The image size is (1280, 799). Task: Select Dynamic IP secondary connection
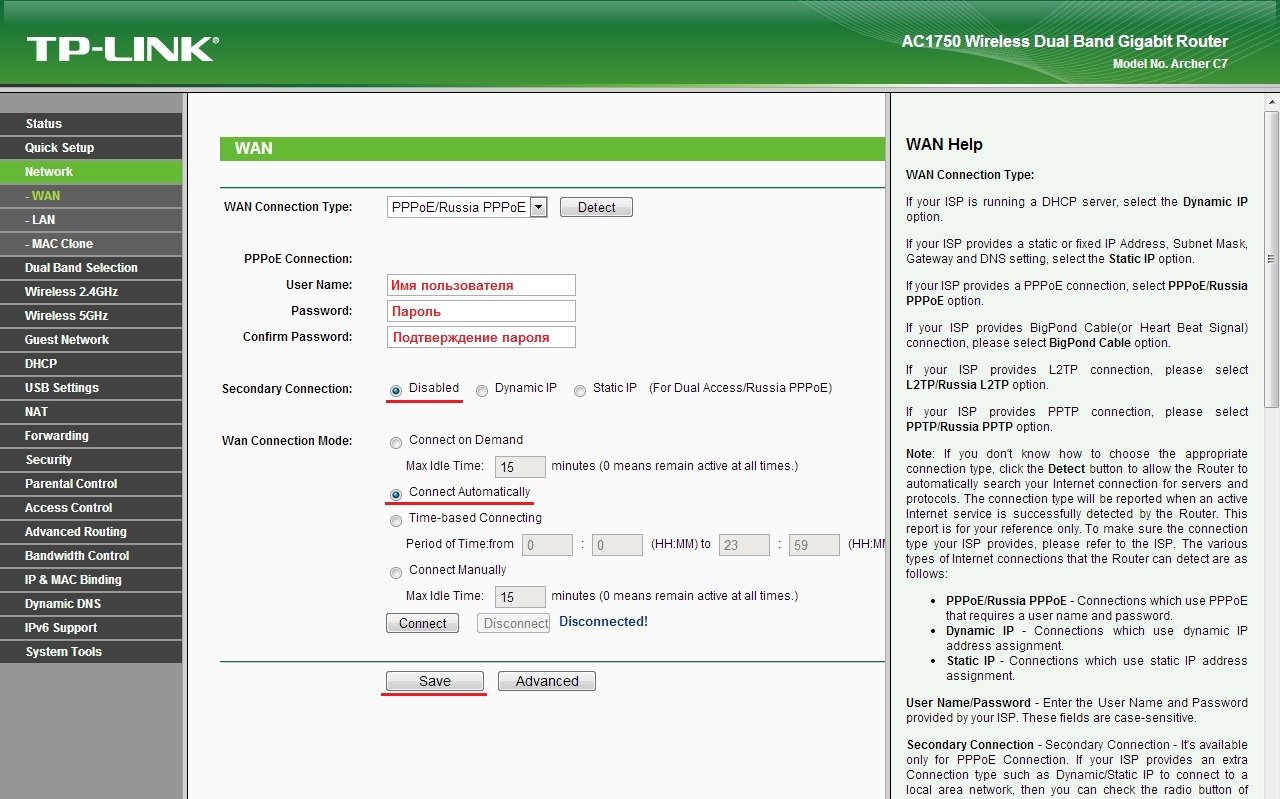point(482,390)
